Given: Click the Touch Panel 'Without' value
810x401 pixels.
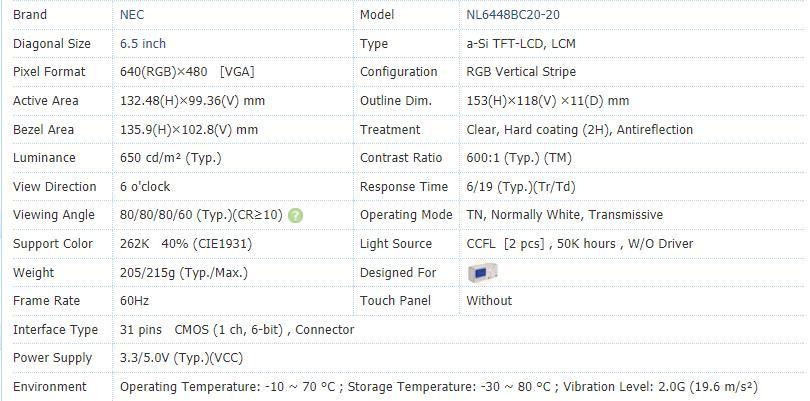Looking at the screenshot, I should pyautogui.click(x=489, y=301).
